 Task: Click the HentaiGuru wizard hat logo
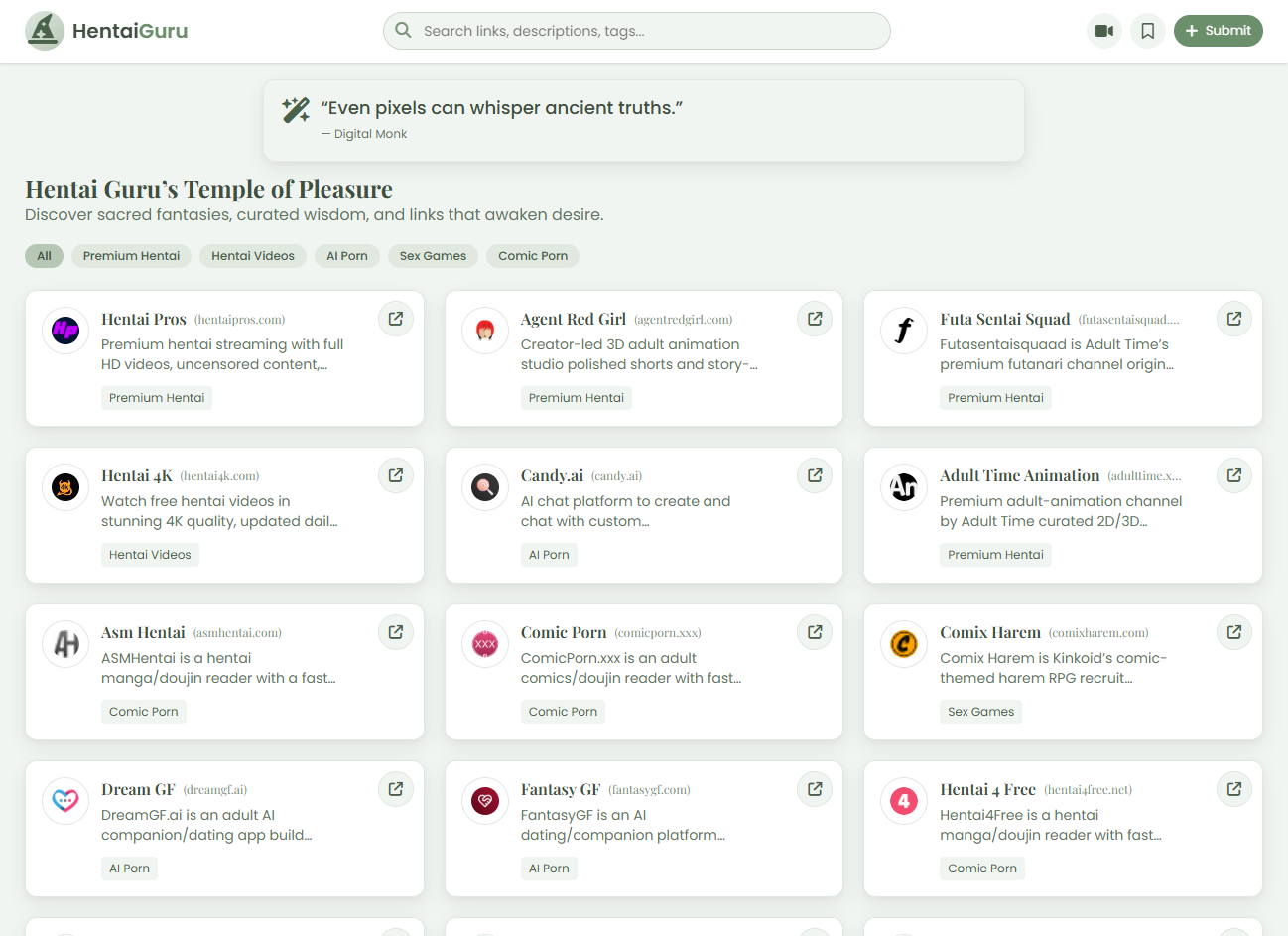(45, 31)
